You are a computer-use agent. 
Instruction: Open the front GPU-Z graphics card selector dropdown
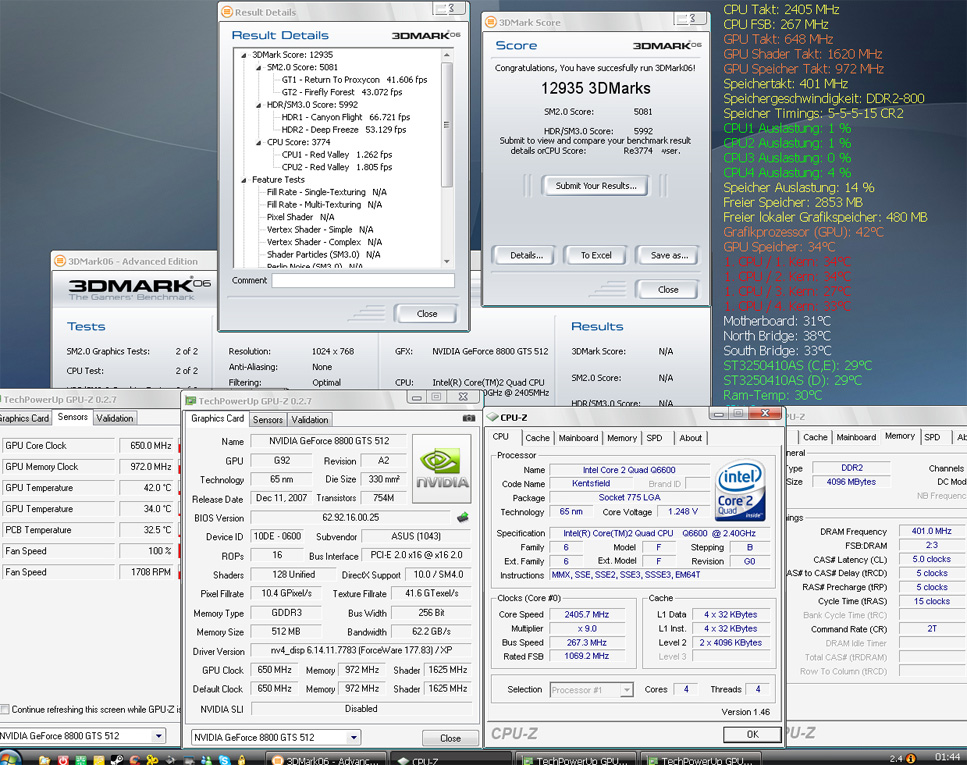click(x=353, y=737)
